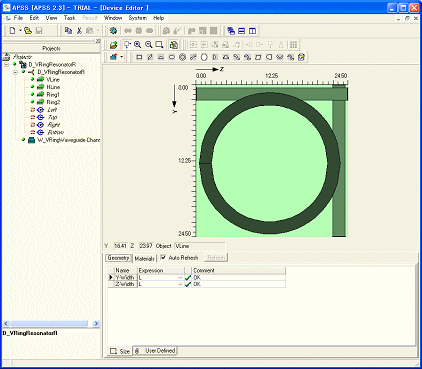Open the dropdown beside add element icon
Viewport: 422px width, 369px height.
122,57
